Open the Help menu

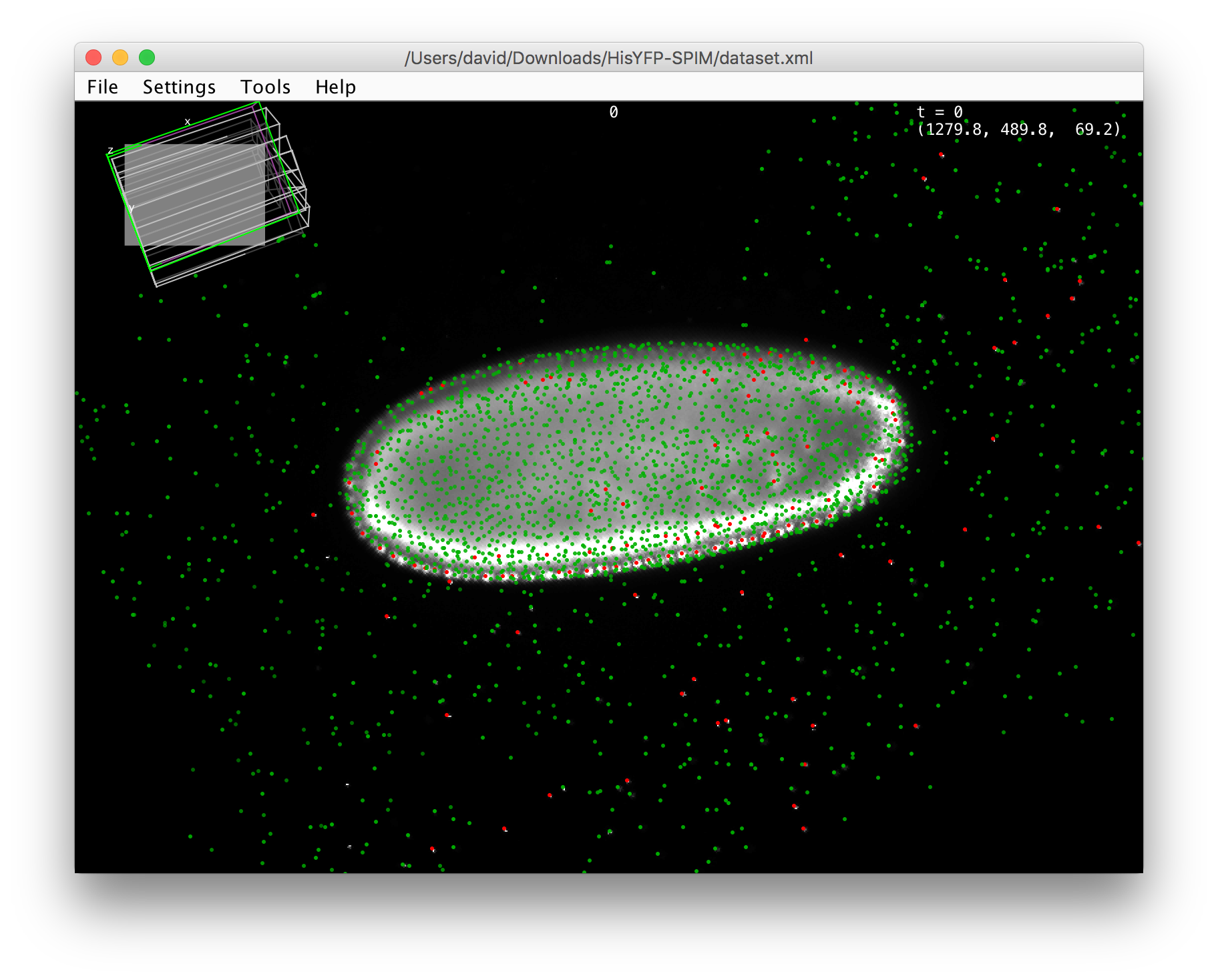[335, 87]
